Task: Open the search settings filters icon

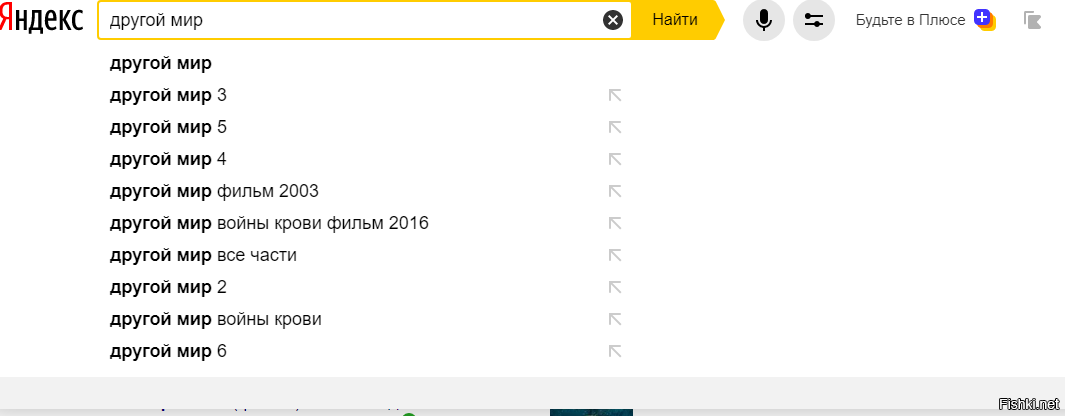Action: click(x=813, y=20)
